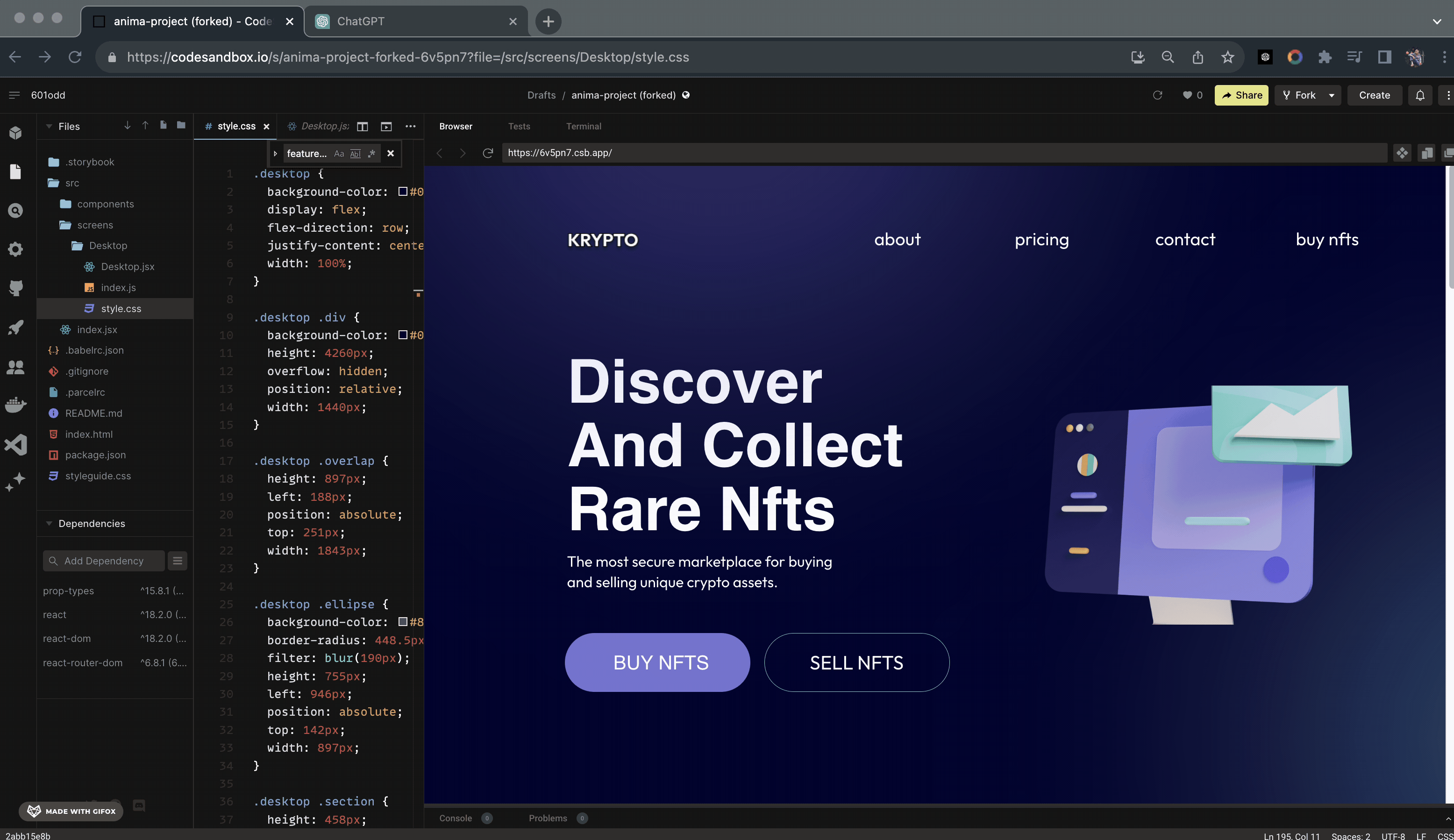1454x840 pixels.
Task: Toggle Match Case in find widget
Action: (339, 153)
